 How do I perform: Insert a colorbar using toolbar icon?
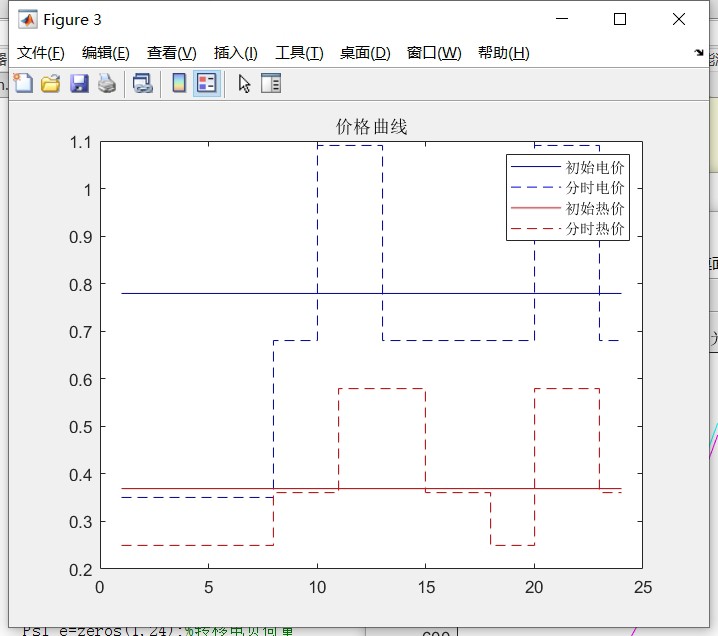179,84
